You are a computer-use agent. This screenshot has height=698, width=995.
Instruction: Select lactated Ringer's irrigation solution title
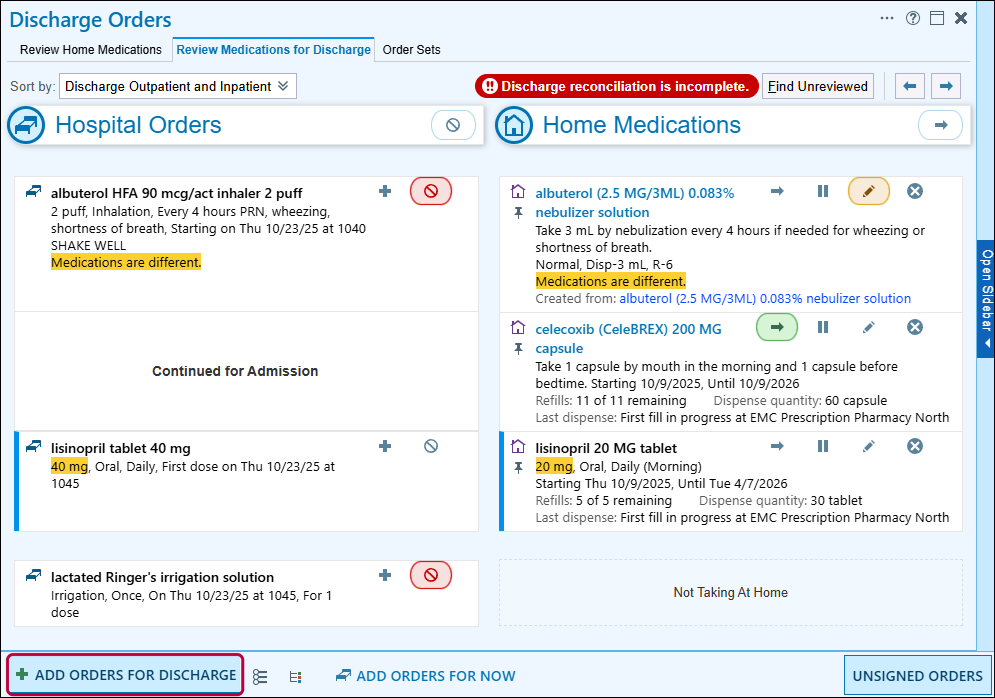tap(162, 577)
